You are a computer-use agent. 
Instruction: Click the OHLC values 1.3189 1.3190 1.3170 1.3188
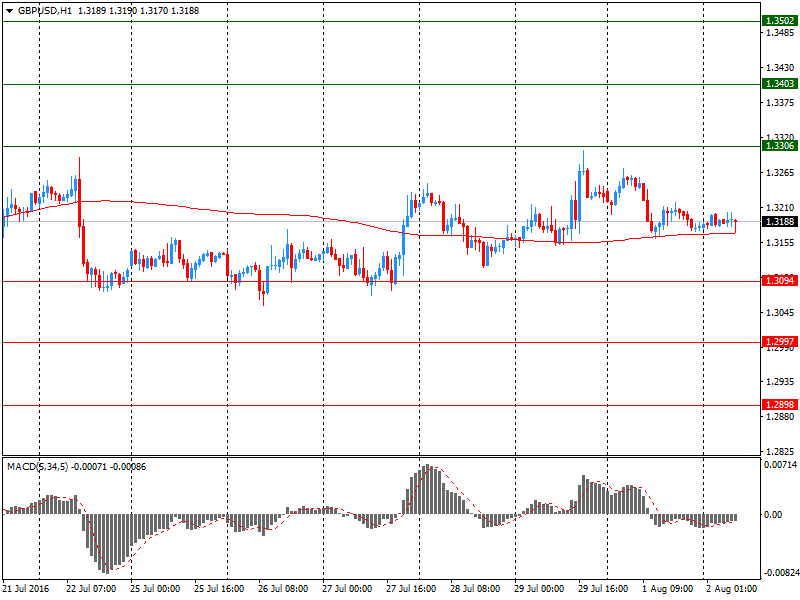(138, 11)
